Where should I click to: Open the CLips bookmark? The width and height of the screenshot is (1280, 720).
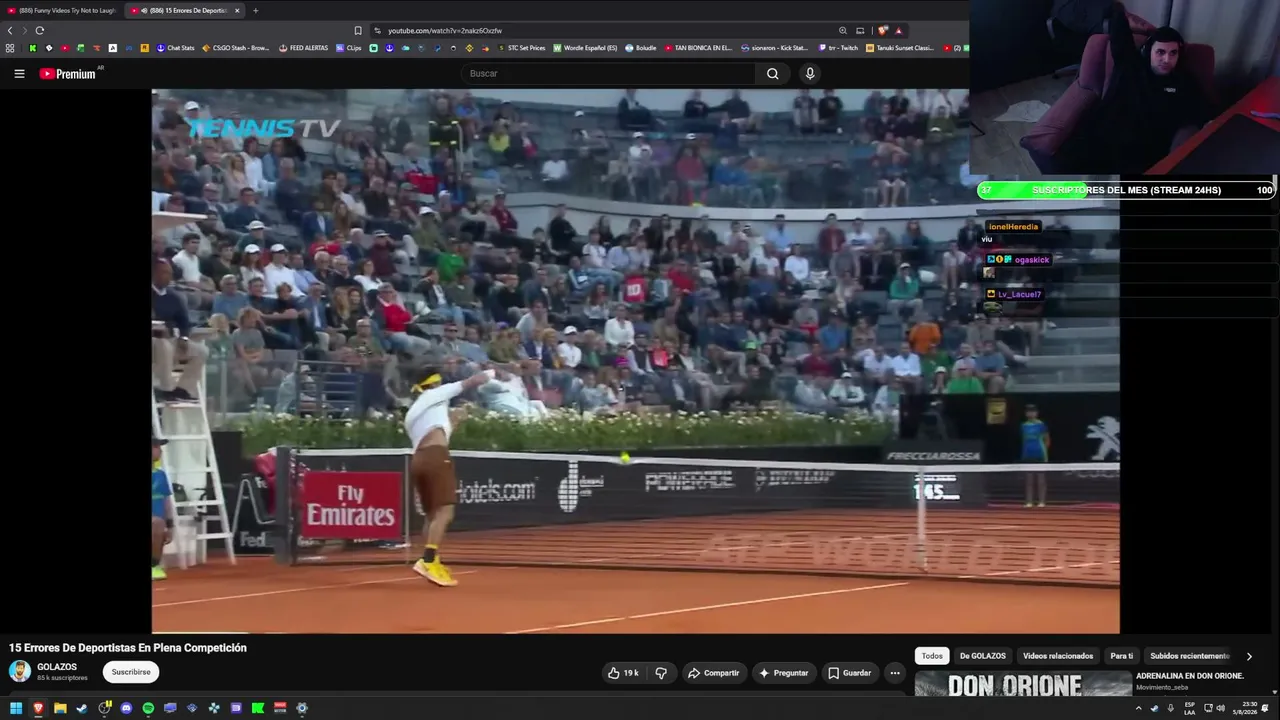click(x=349, y=48)
